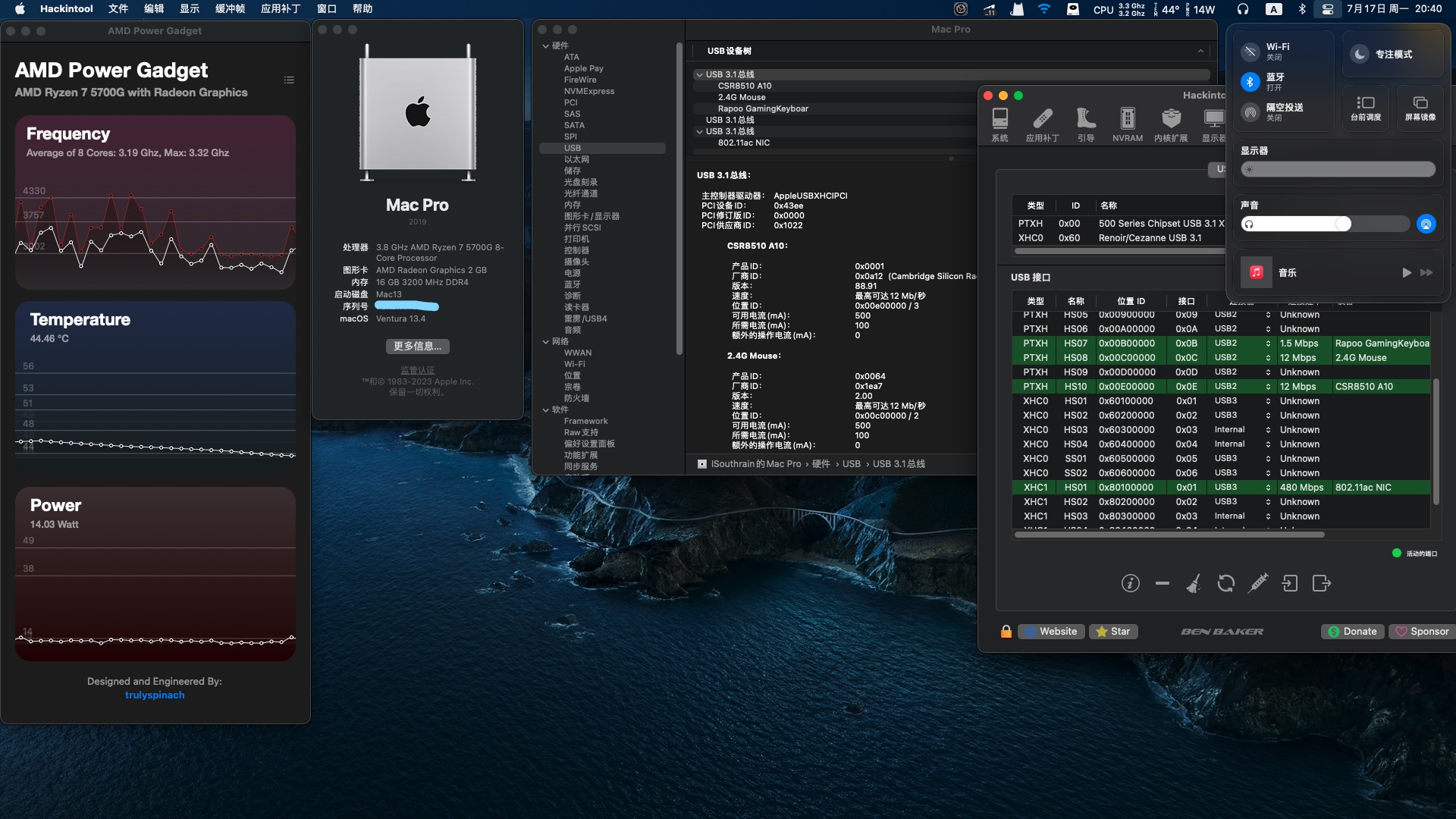Open the 显示器 display toolbar icon in Hackintool
1456x819 pixels.
click(1213, 124)
